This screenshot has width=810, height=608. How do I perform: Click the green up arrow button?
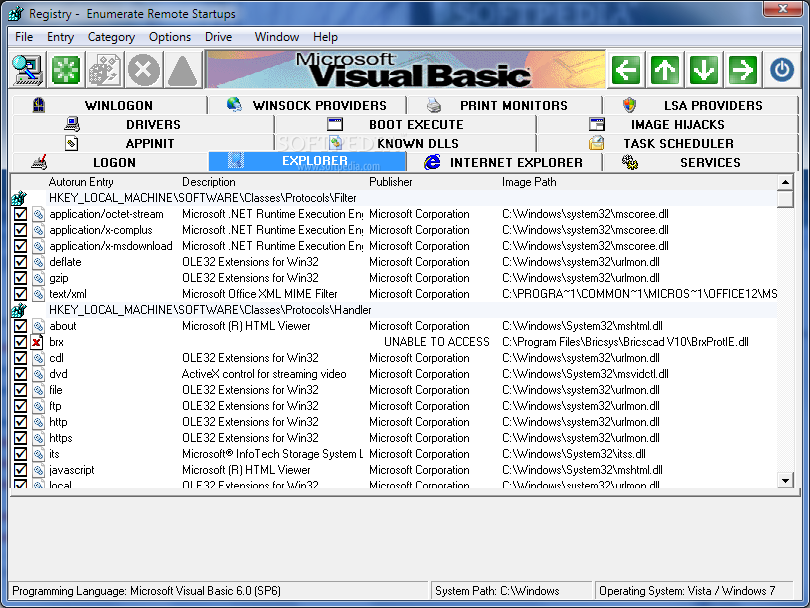pyautogui.click(x=665, y=70)
